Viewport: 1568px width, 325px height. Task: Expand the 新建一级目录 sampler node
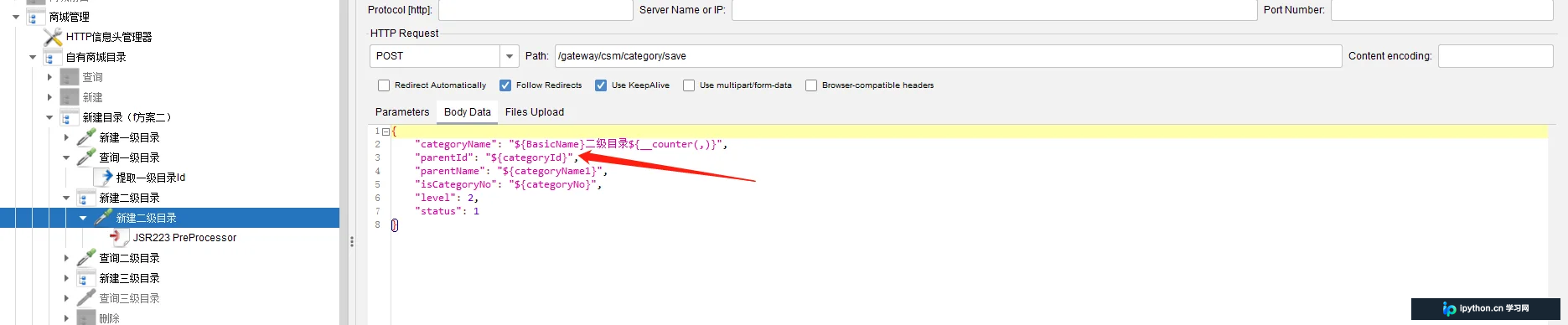tap(66, 137)
